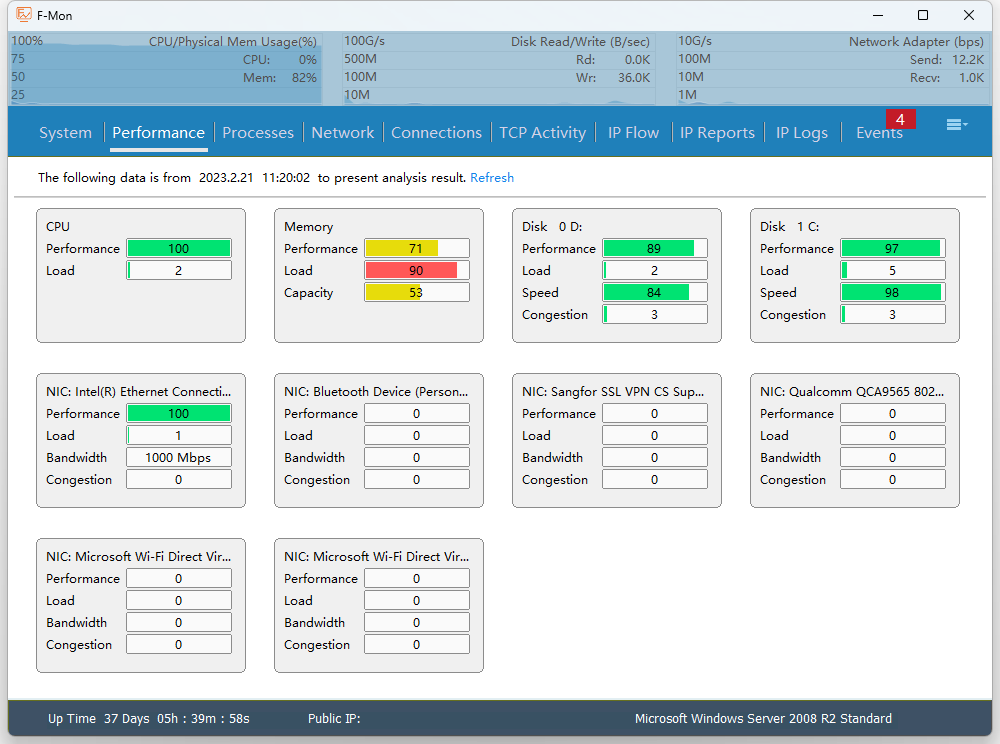Click the CPU/Physical Mem Usage graph
This screenshot has width=1000, height=744.
pyautogui.click(x=166, y=69)
